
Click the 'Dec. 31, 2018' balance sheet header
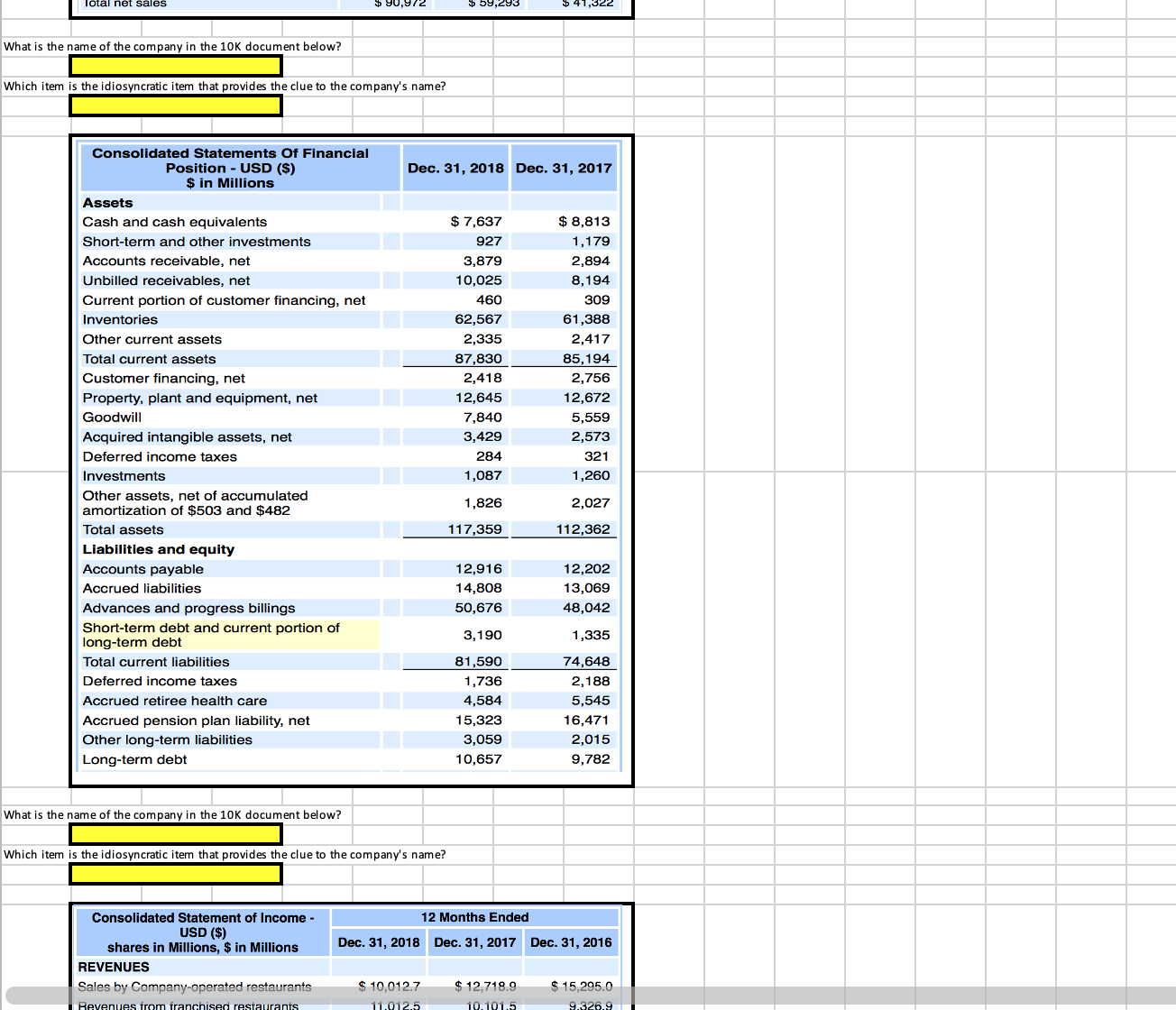455,168
